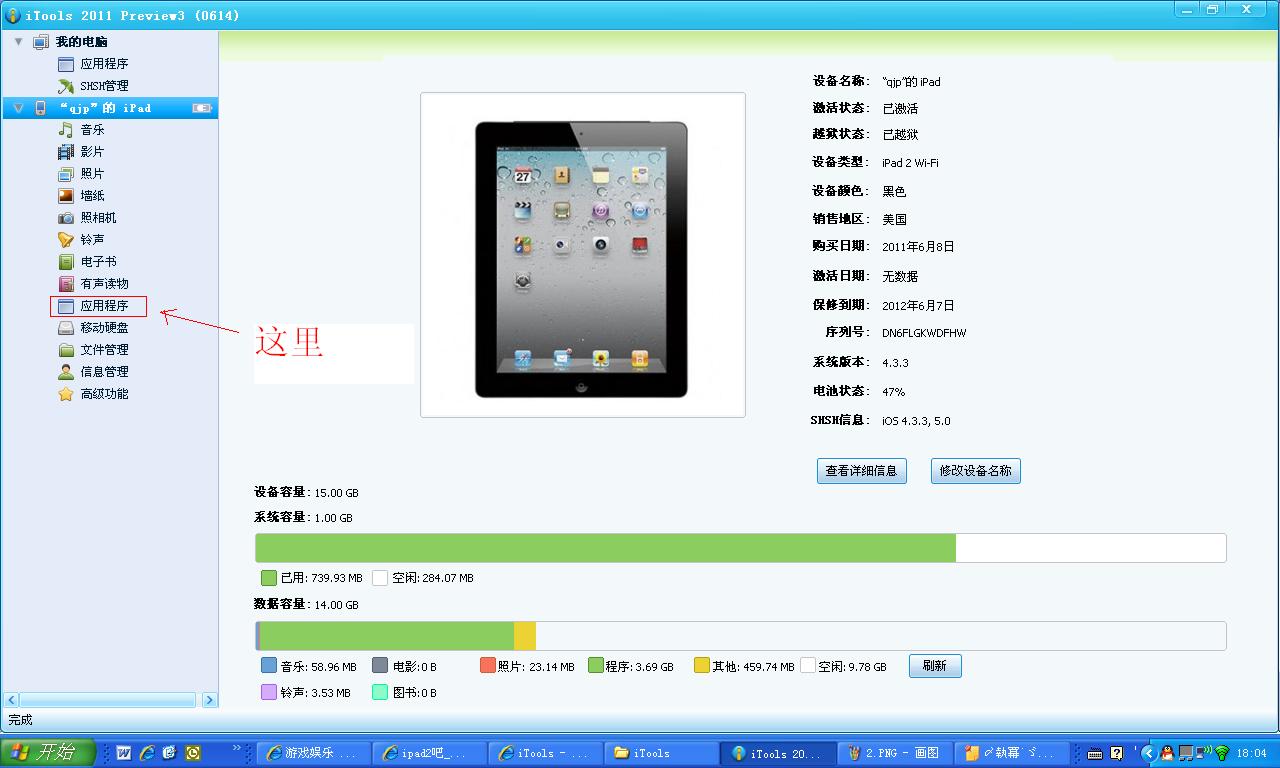Click the star icon for 高级功能
Viewport: 1280px width, 768px height.
[x=66, y=394]
